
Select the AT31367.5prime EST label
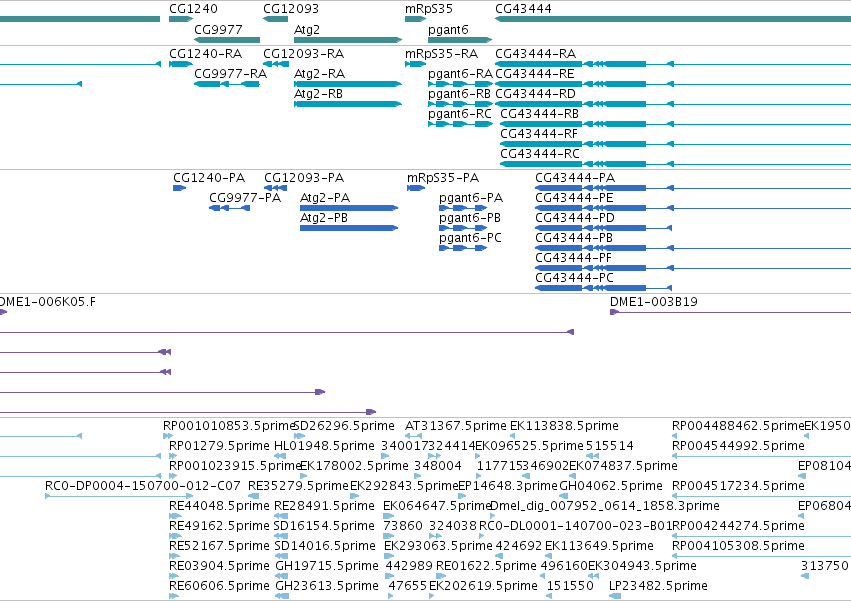pos(456,426)
